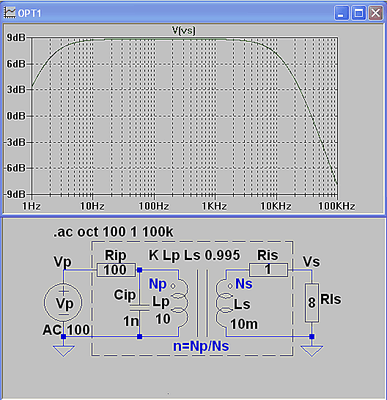Click the OPT1 plot window icon
The image size is (387, 400).
pyautogui.click(x=9, y=13)
